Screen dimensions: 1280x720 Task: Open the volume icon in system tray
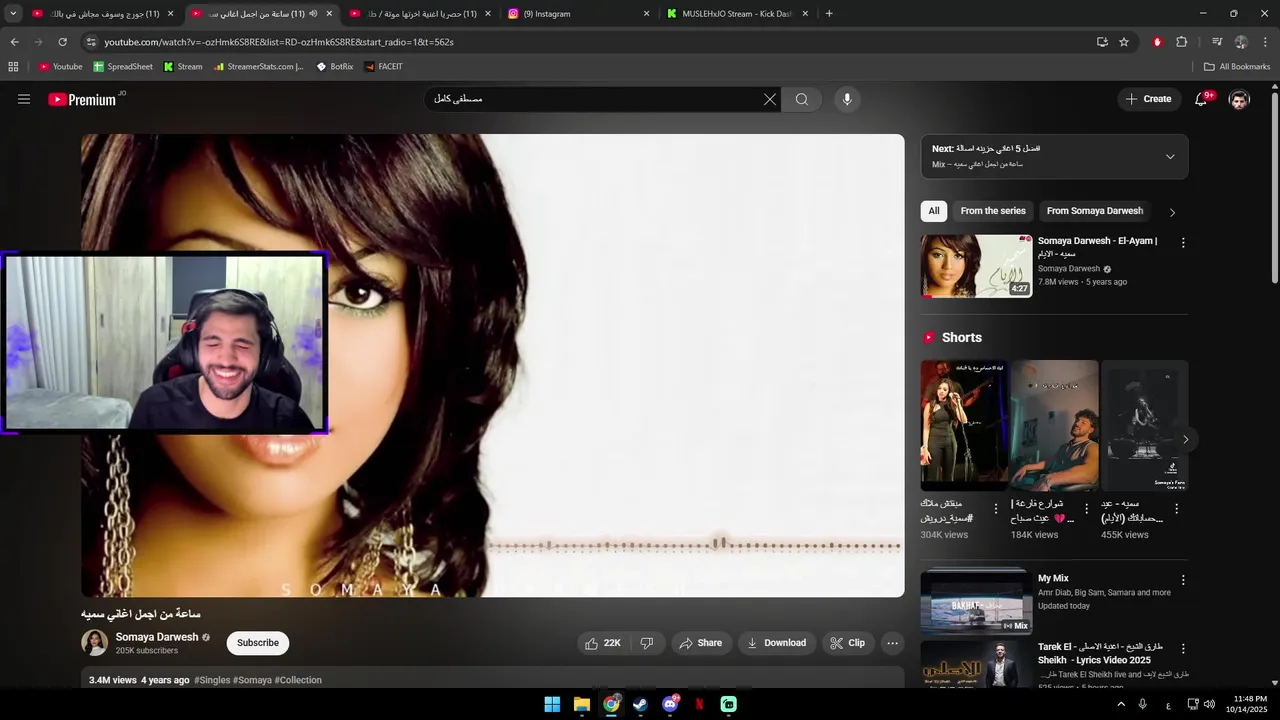click(1209, 704)
